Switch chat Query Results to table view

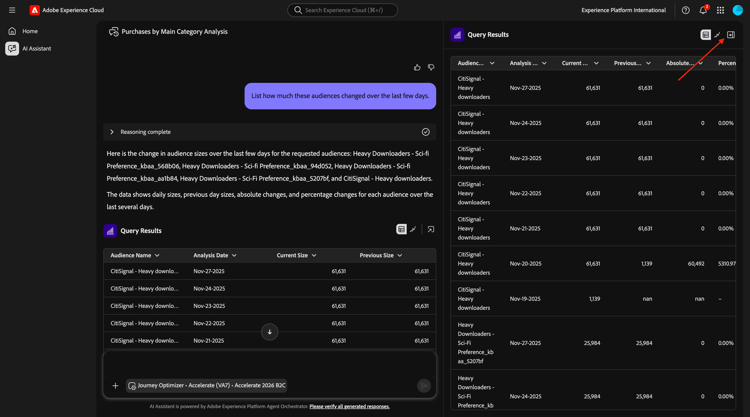click(401, 230)
